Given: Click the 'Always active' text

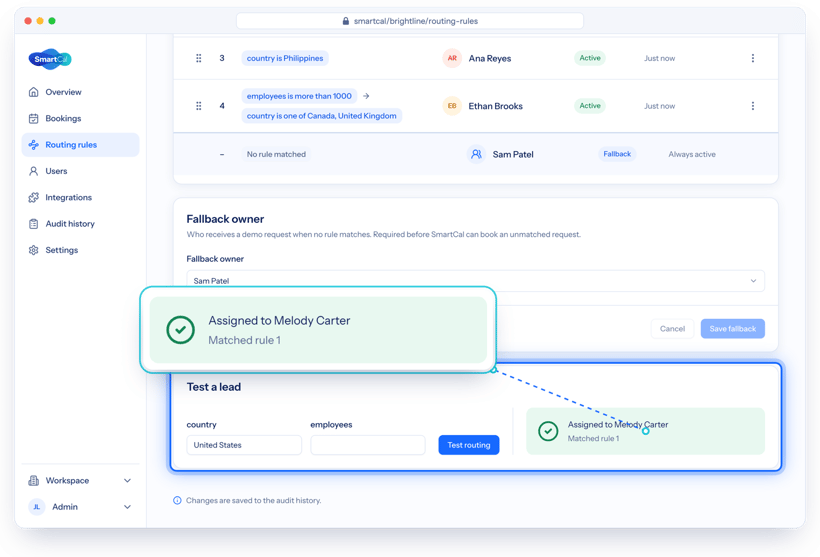Looking at the screenshot, I should pyautogui.click(x=692, y=154).
